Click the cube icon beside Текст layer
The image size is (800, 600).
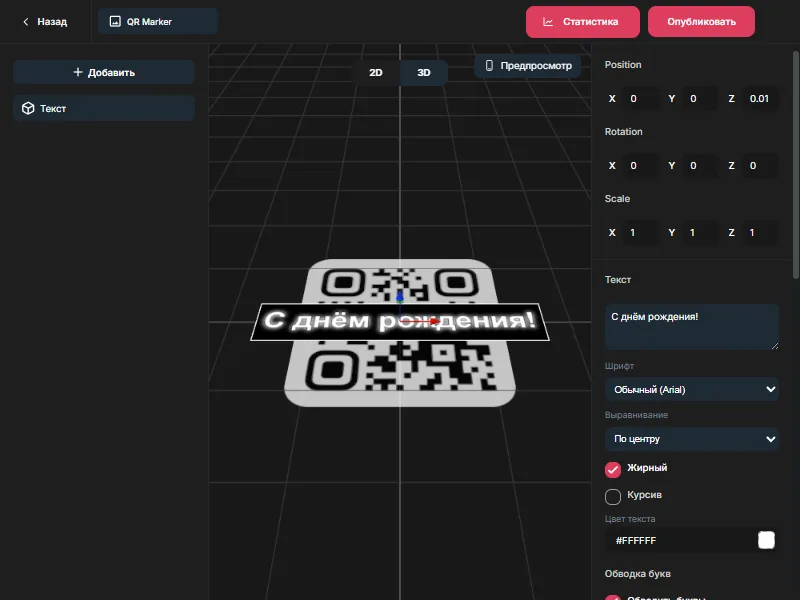coord(28,108)
